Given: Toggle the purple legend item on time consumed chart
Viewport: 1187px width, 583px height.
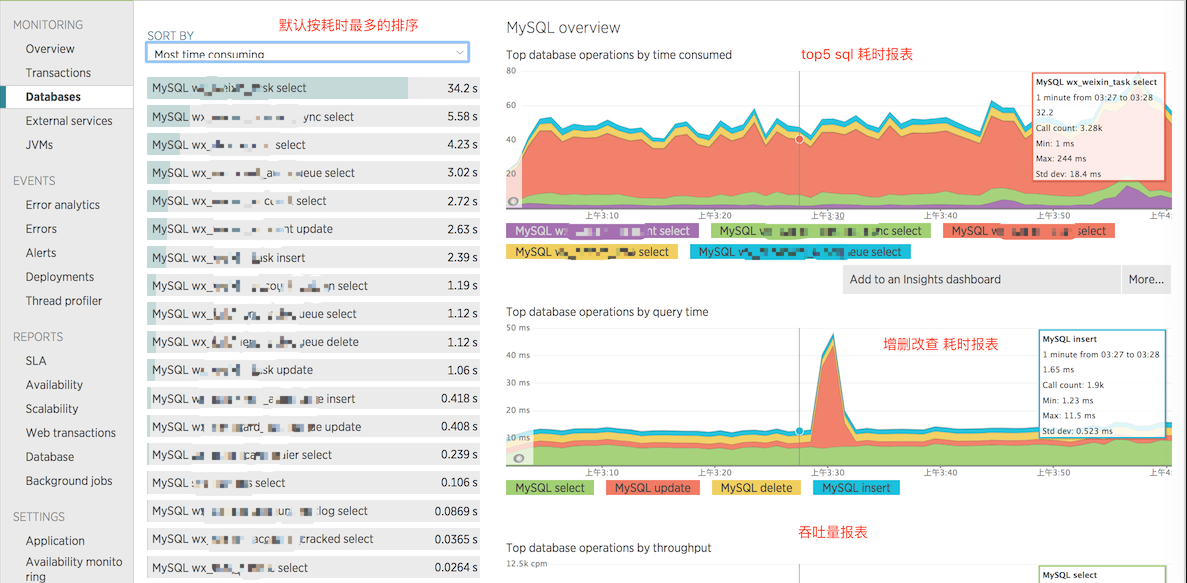Looking at the screenshot, I should point(603,231).
